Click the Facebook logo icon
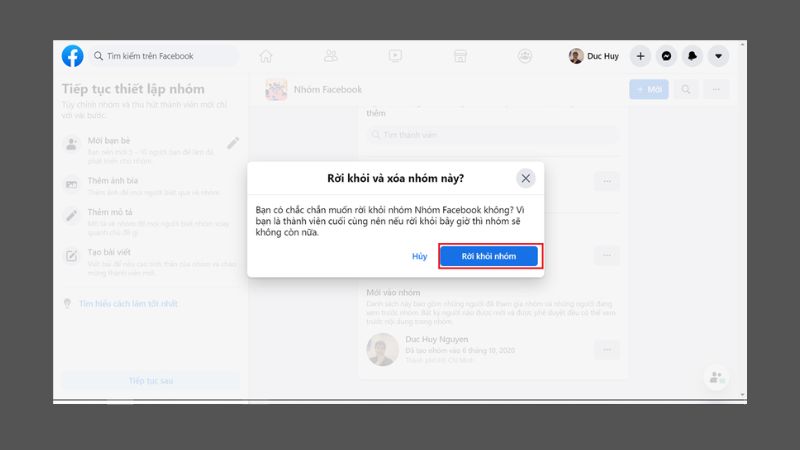800x450 pixels. tap(72, 56)
